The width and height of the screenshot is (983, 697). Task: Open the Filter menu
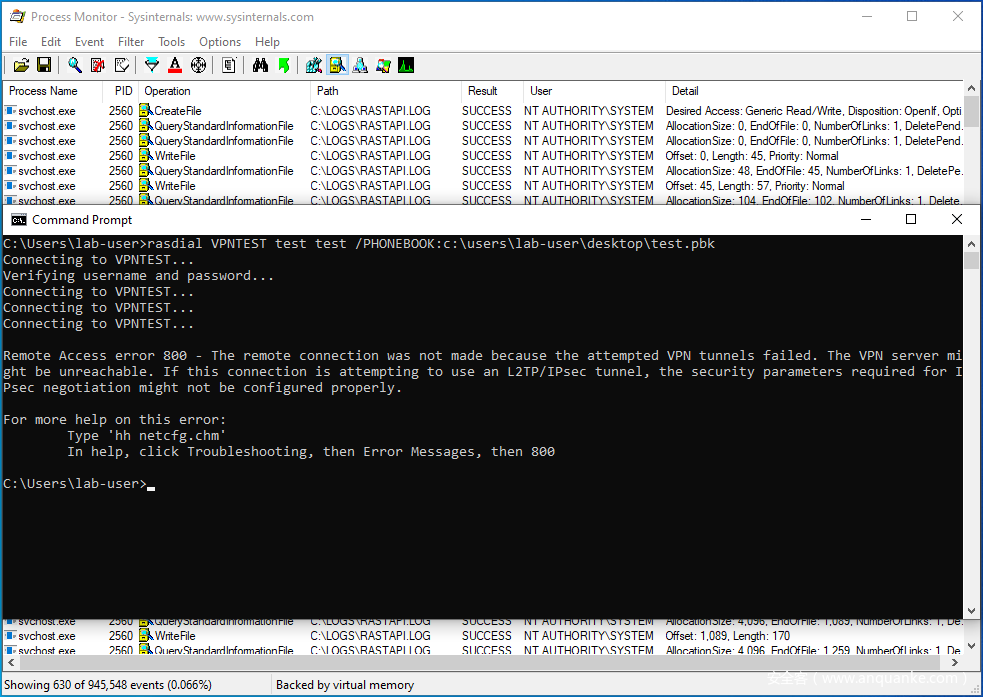131,42
